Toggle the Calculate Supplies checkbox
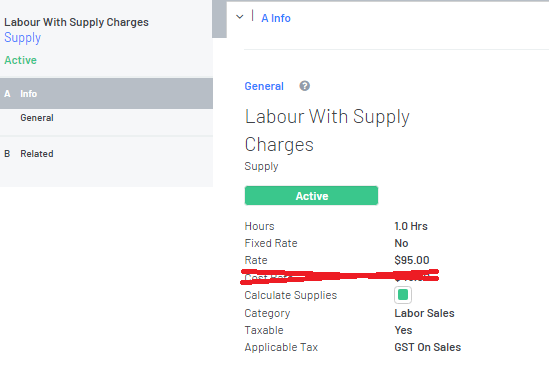Screen dimensions: 549x392 point(403,295)
